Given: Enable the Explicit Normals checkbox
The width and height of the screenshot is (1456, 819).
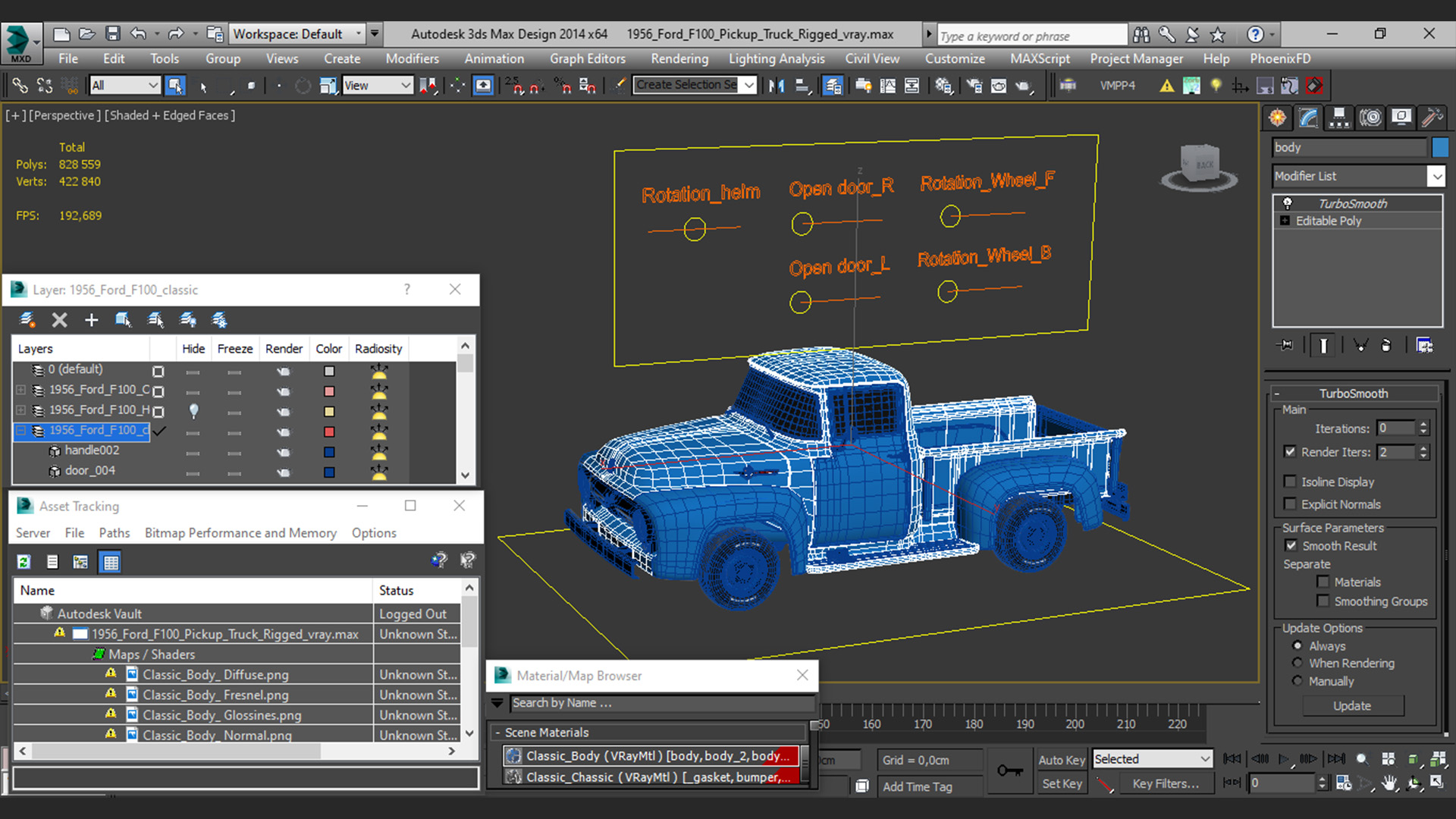Looking at the screenshot, I should pos(1290,504).
